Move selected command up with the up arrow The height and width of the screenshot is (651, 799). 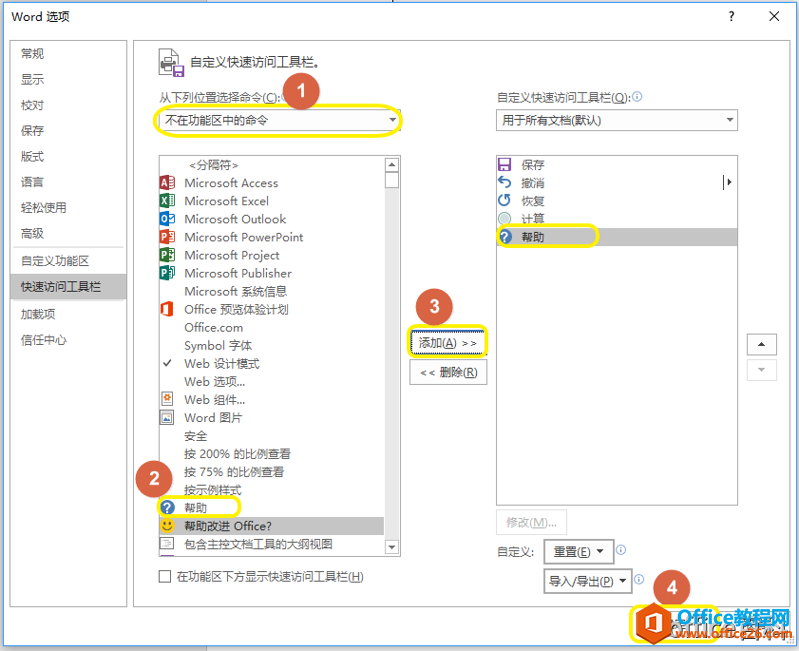click(761, 344)
